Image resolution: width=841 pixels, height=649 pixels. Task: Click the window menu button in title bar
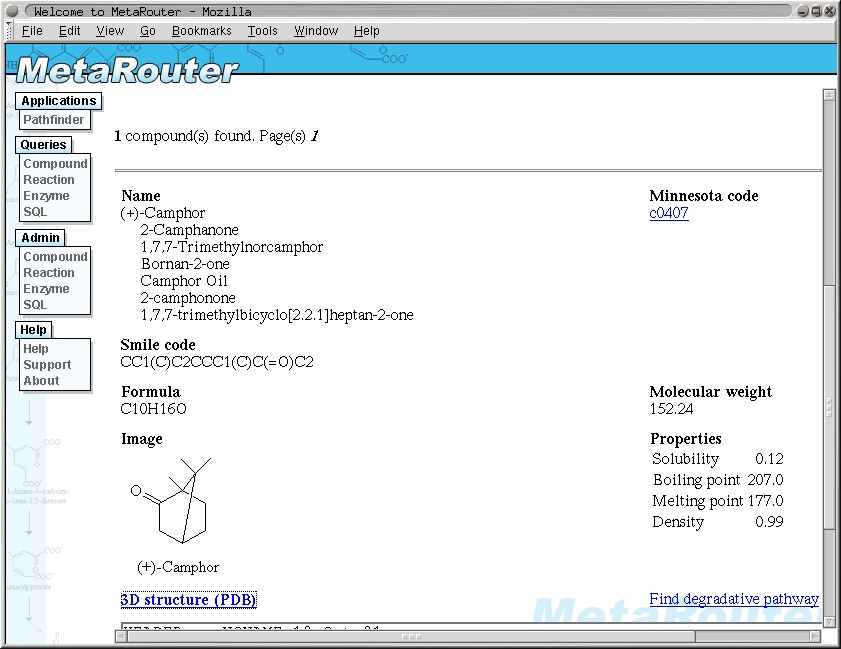12,11
